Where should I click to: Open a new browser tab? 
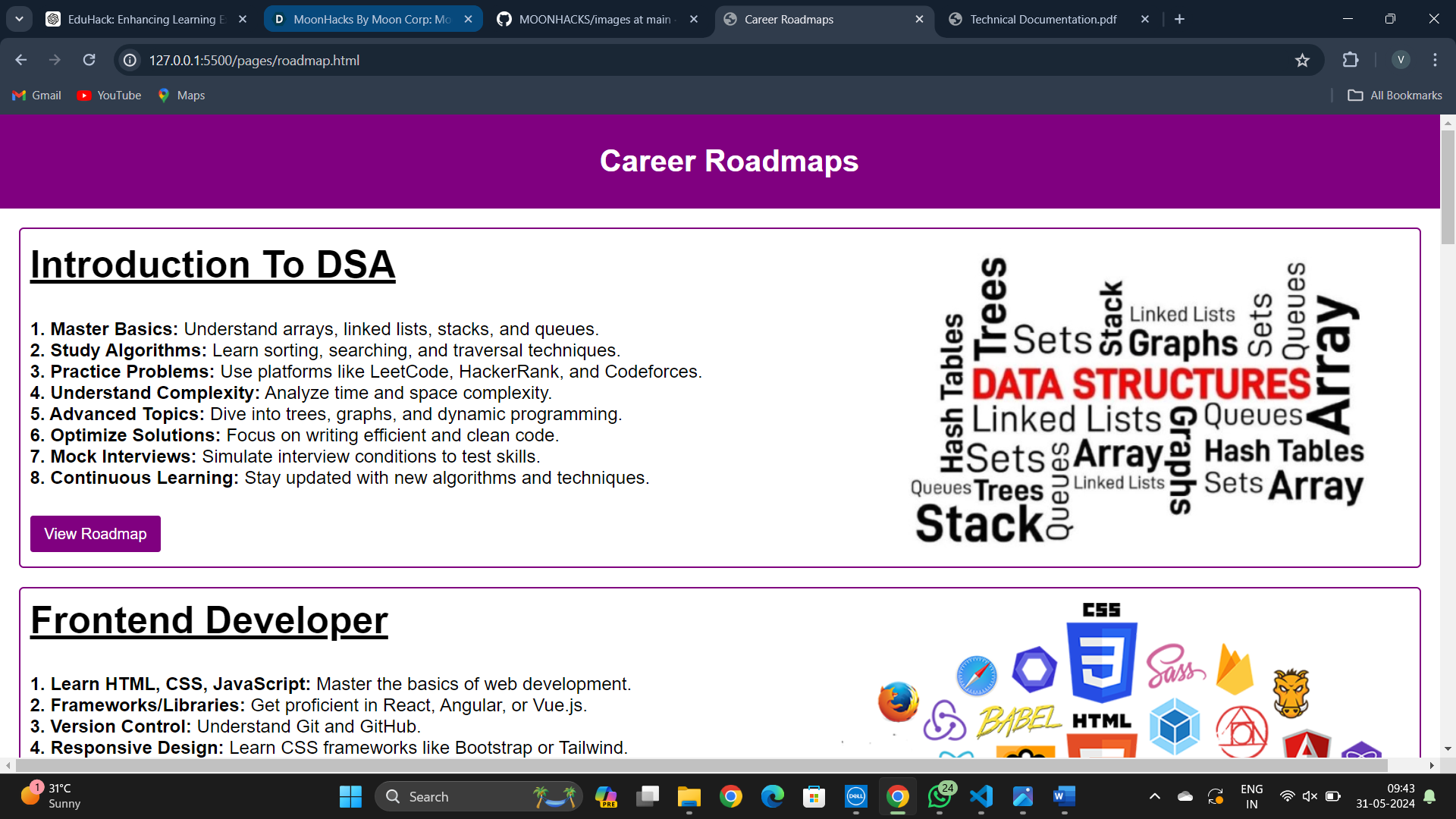click(x=1179, y=20)
